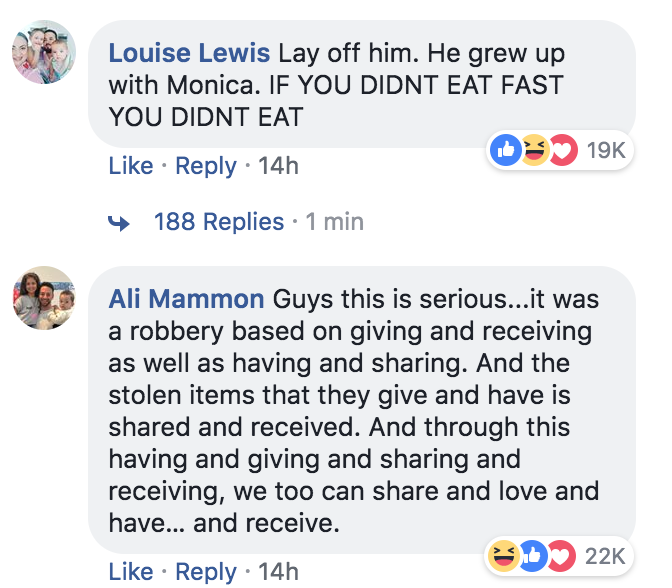Viewport: 672px width, 588px height.
Task: Open Louise Lewis's profile picture
Action: pos(44,52)
